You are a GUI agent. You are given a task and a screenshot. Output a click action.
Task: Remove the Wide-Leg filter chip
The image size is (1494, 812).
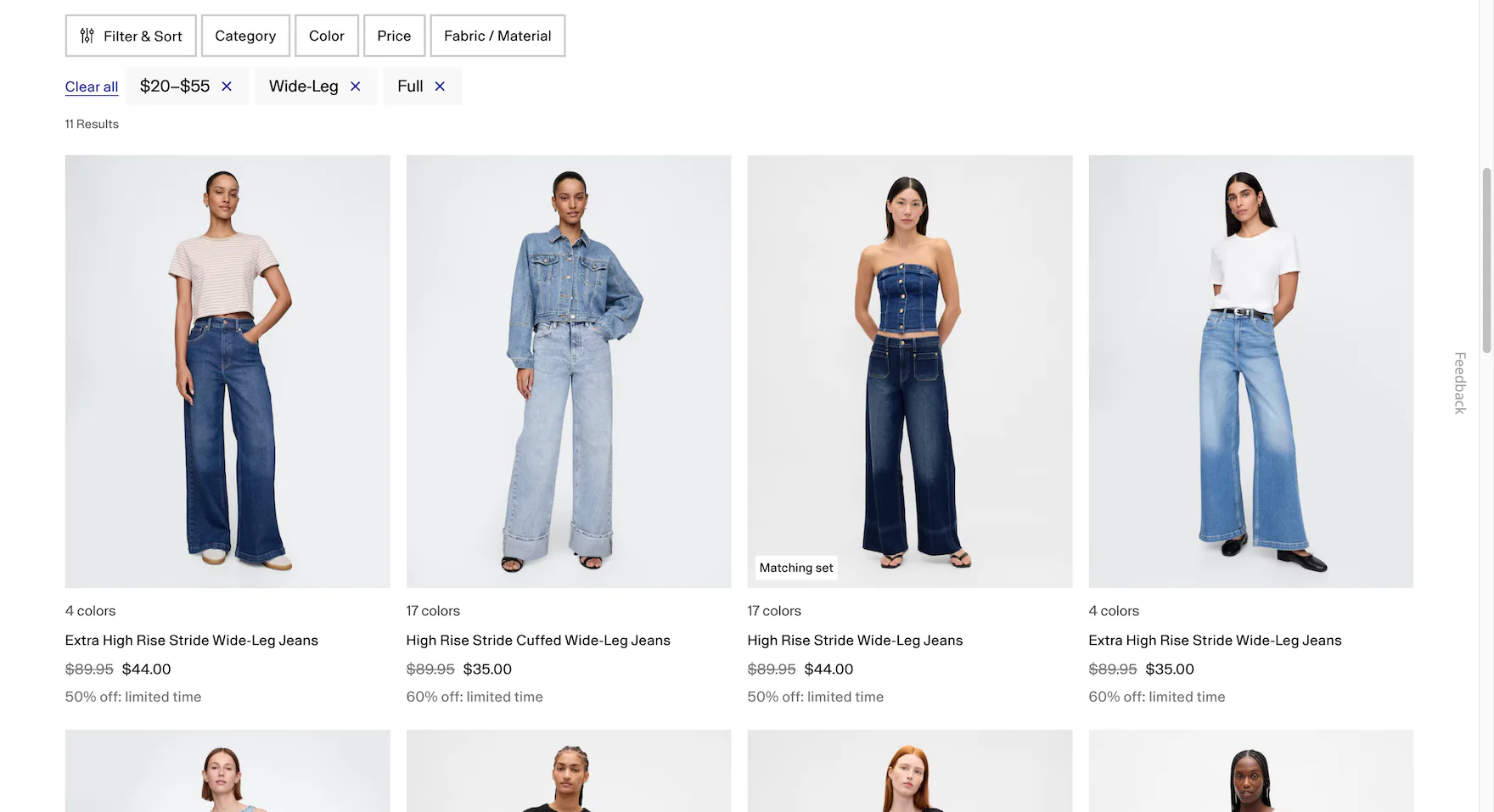pos(356,87)
